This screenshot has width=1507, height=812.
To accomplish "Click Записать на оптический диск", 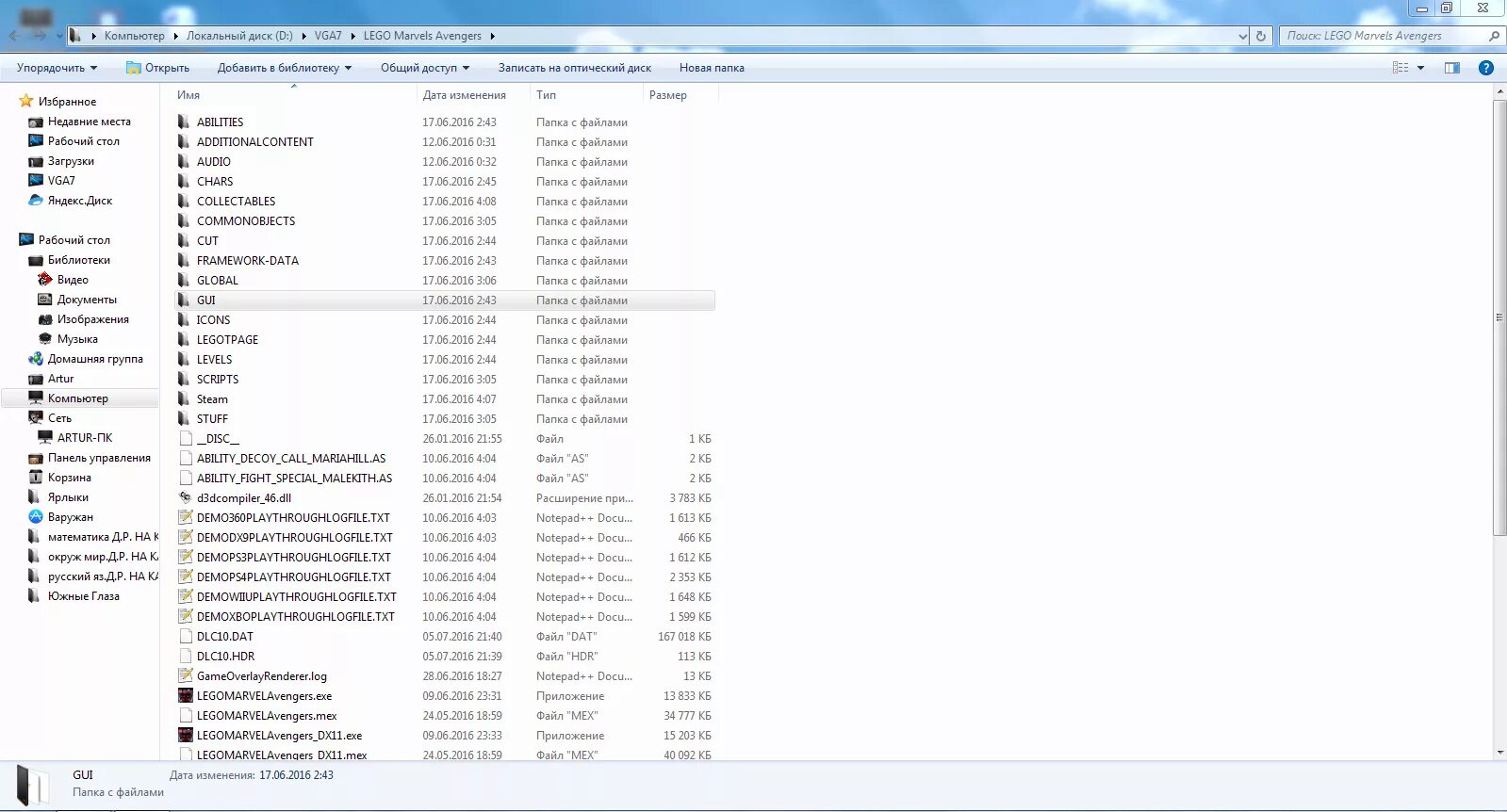I will click(575, 68).
